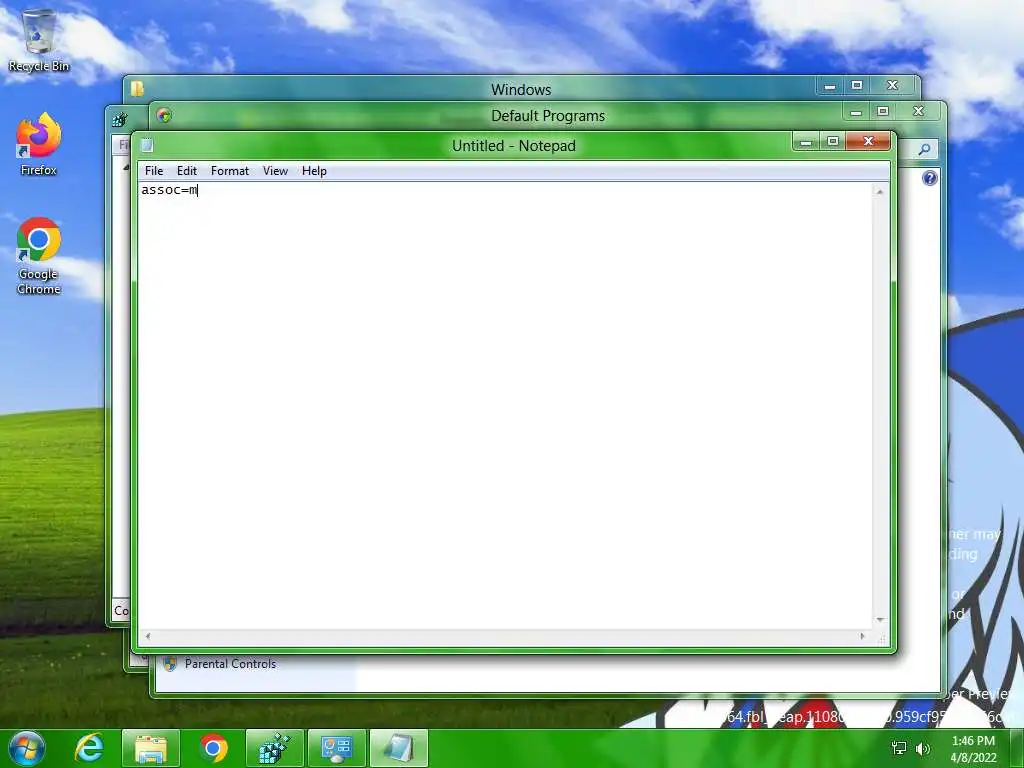This screenshot has height=768, width=1024.
Task: Click the vertical scrollbar down arrow in Notepad
Action: [880, 620]
